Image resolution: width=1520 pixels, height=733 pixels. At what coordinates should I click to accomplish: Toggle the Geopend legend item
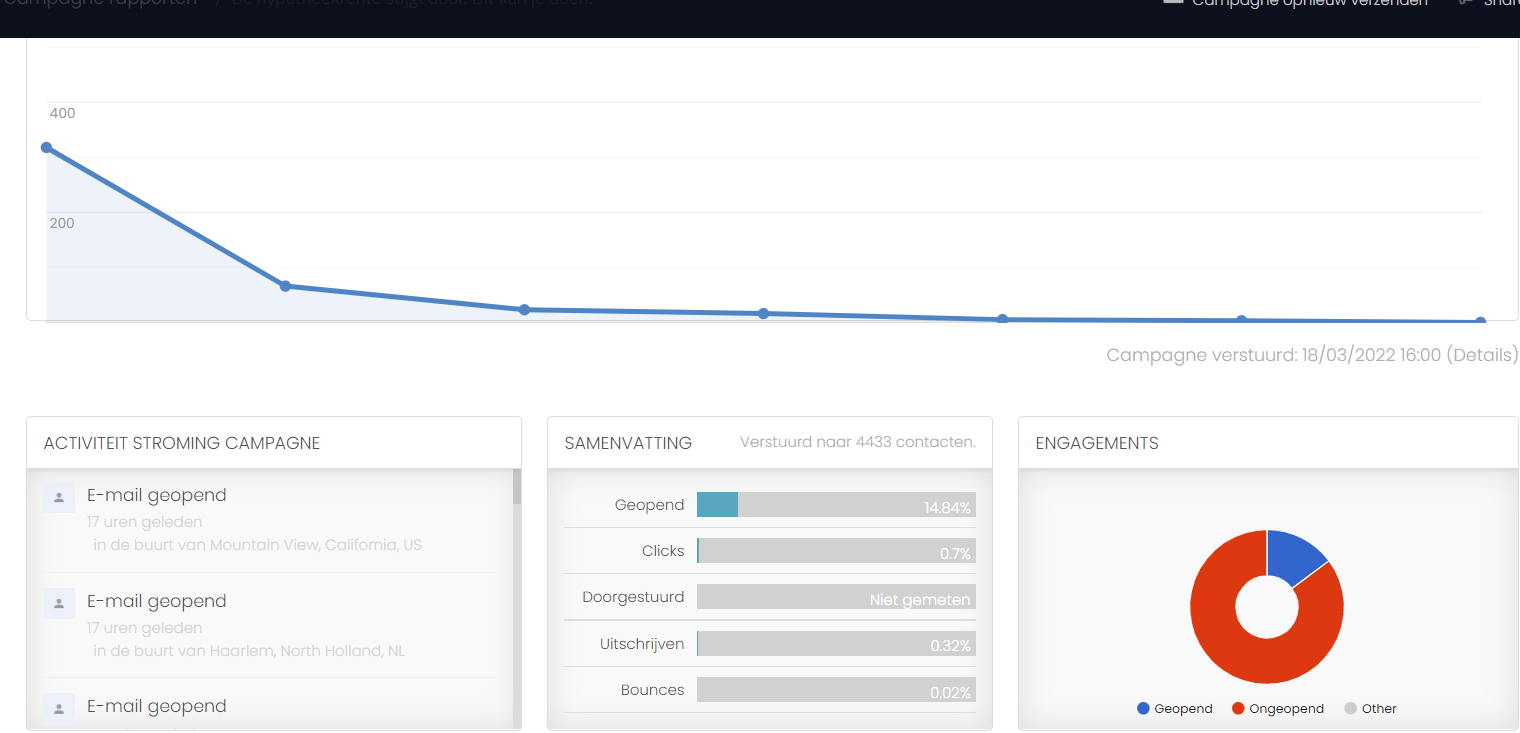(x=1174, y=709)
